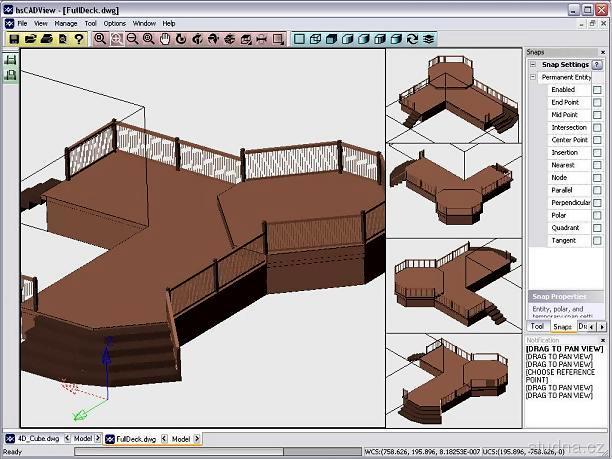Switch to the Snaps panel tab
Screen dimensions: 612x459
(562, 327)
